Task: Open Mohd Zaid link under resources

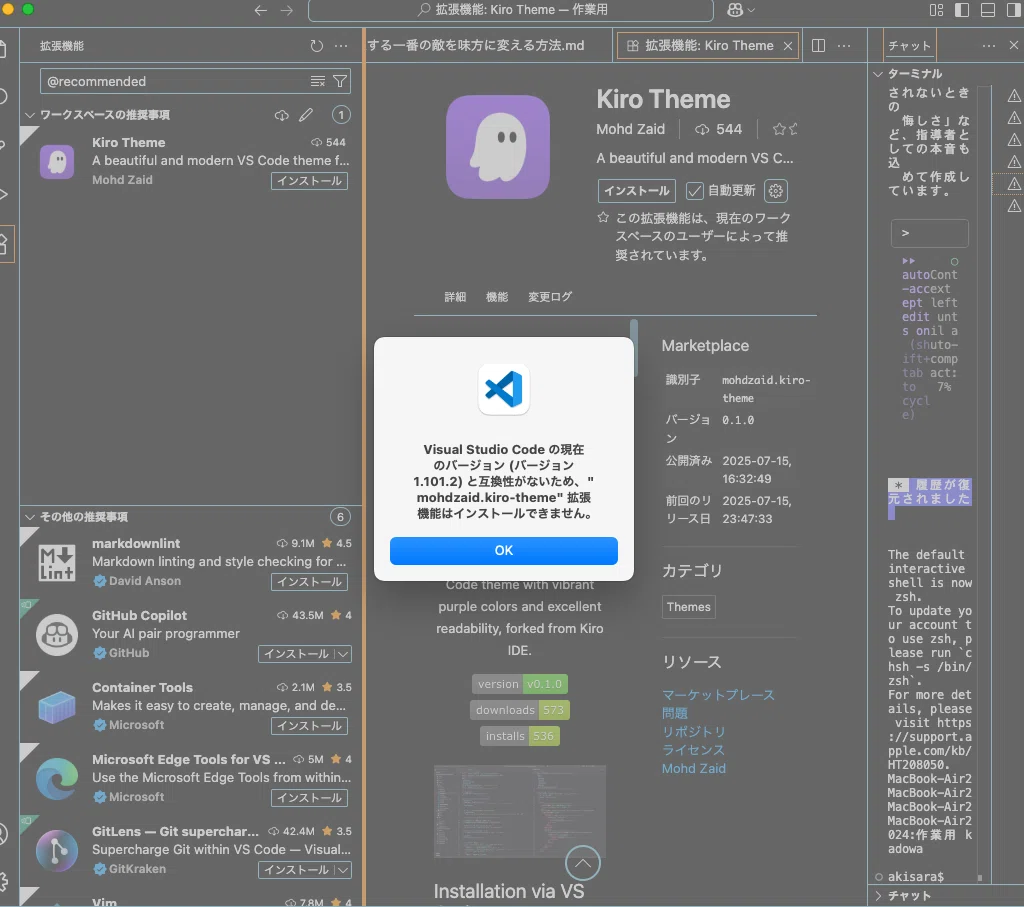Action: 694,769
